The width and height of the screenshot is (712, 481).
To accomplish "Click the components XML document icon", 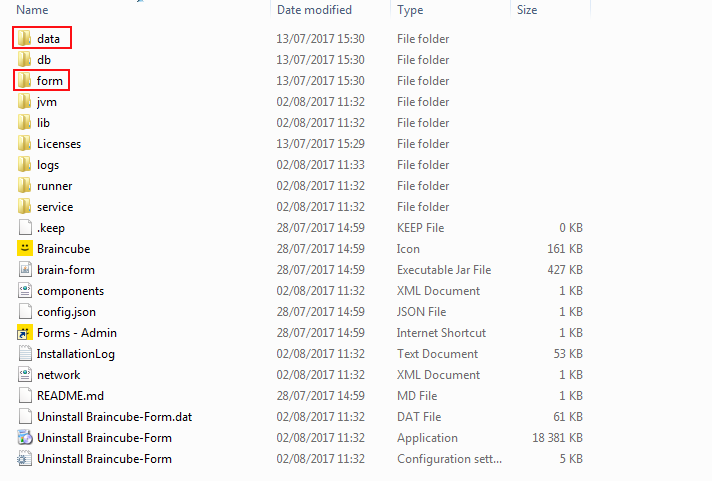I will coord(25,291).
